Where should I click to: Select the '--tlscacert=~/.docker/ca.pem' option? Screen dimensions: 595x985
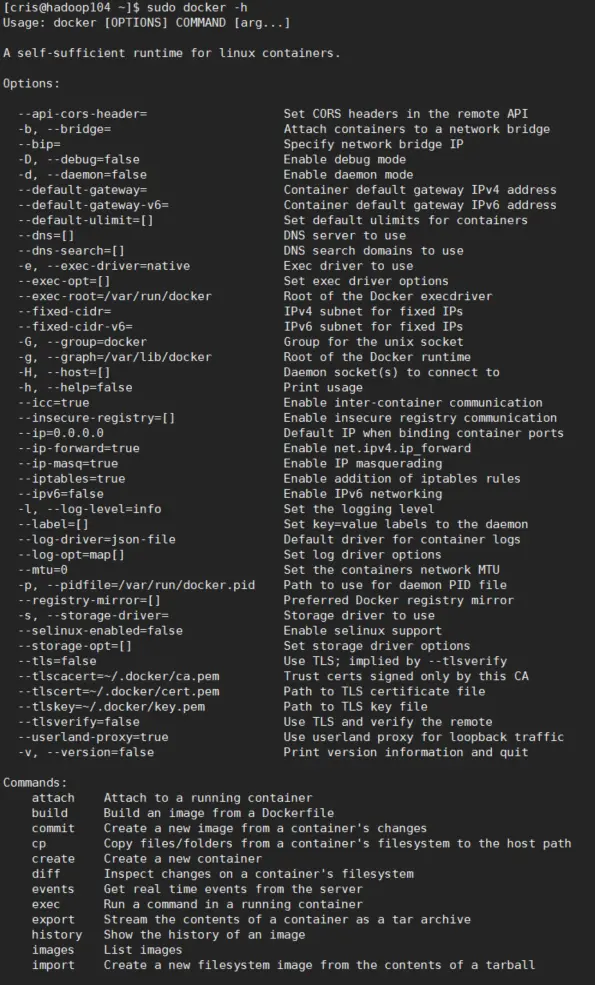tap(118, 676)
